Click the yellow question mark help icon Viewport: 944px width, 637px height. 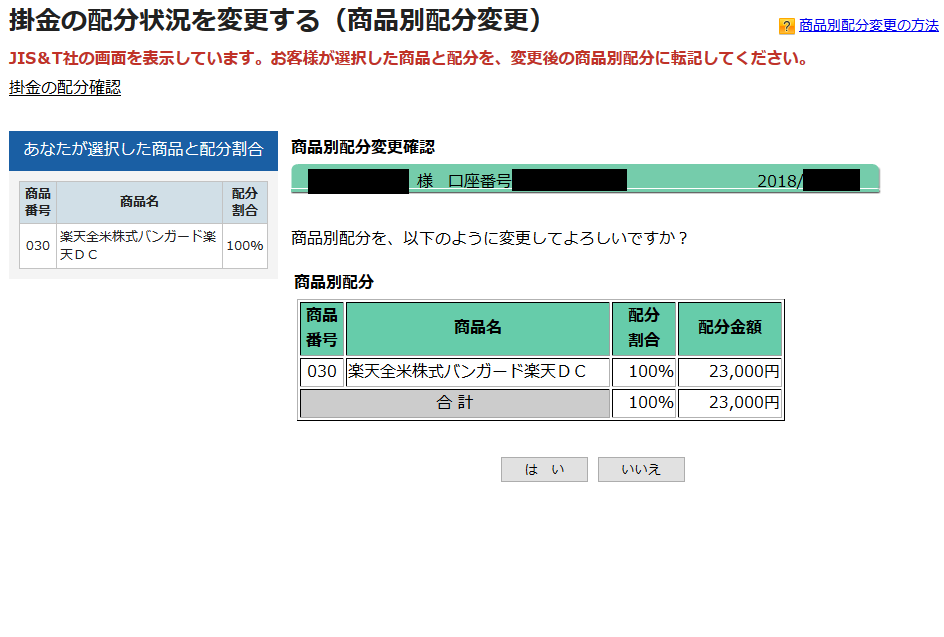click(787, 26)
